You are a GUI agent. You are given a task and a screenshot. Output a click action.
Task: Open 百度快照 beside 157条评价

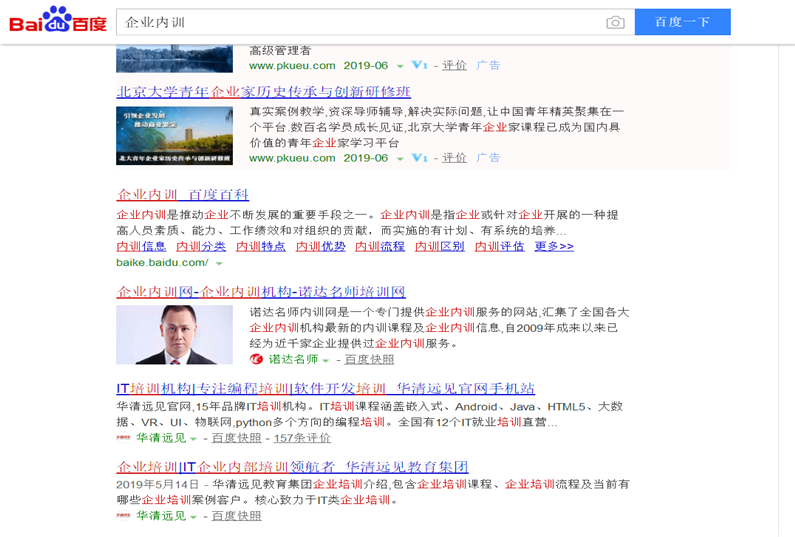click(236, 438)
